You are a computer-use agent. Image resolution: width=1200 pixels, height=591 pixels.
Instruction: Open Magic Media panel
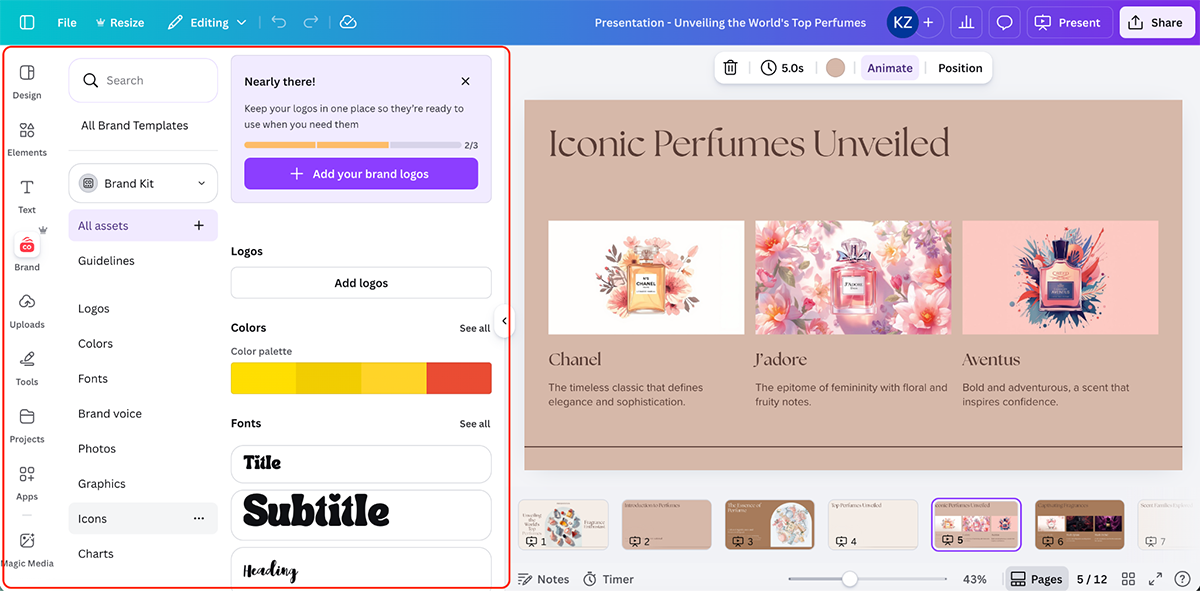point(27,546)
